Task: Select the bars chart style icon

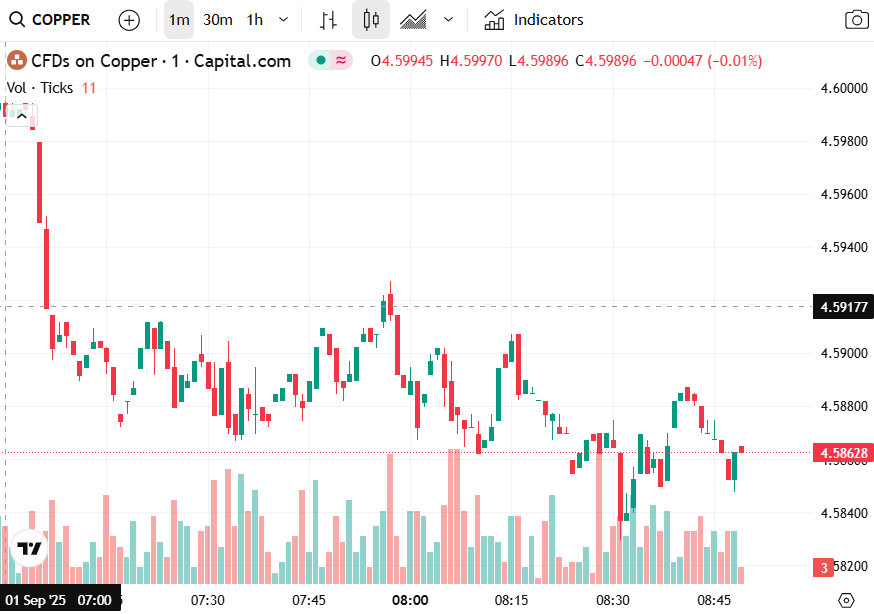Action: [x=328, y=20]
